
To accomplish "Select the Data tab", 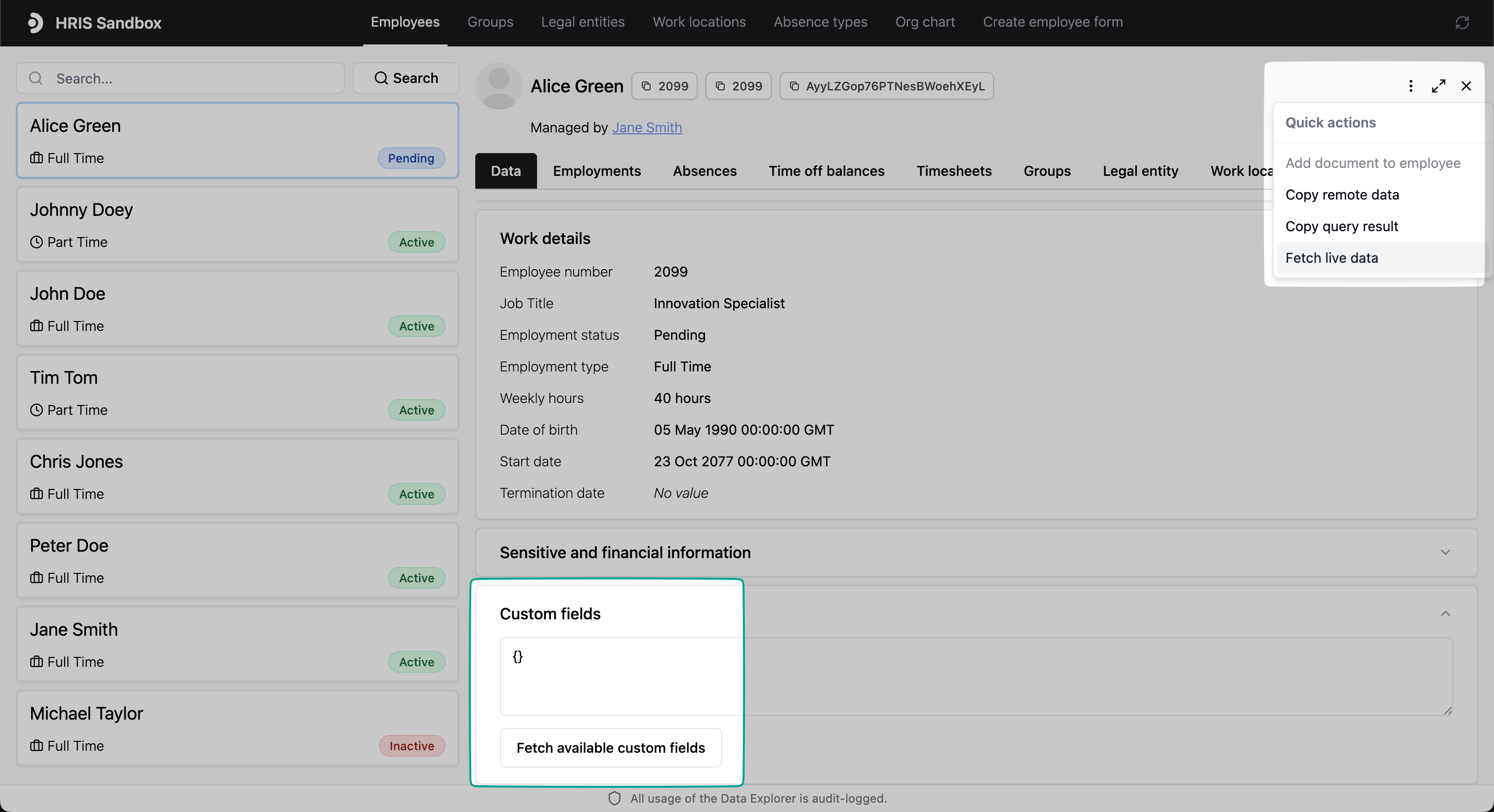I will click(506, 171).
